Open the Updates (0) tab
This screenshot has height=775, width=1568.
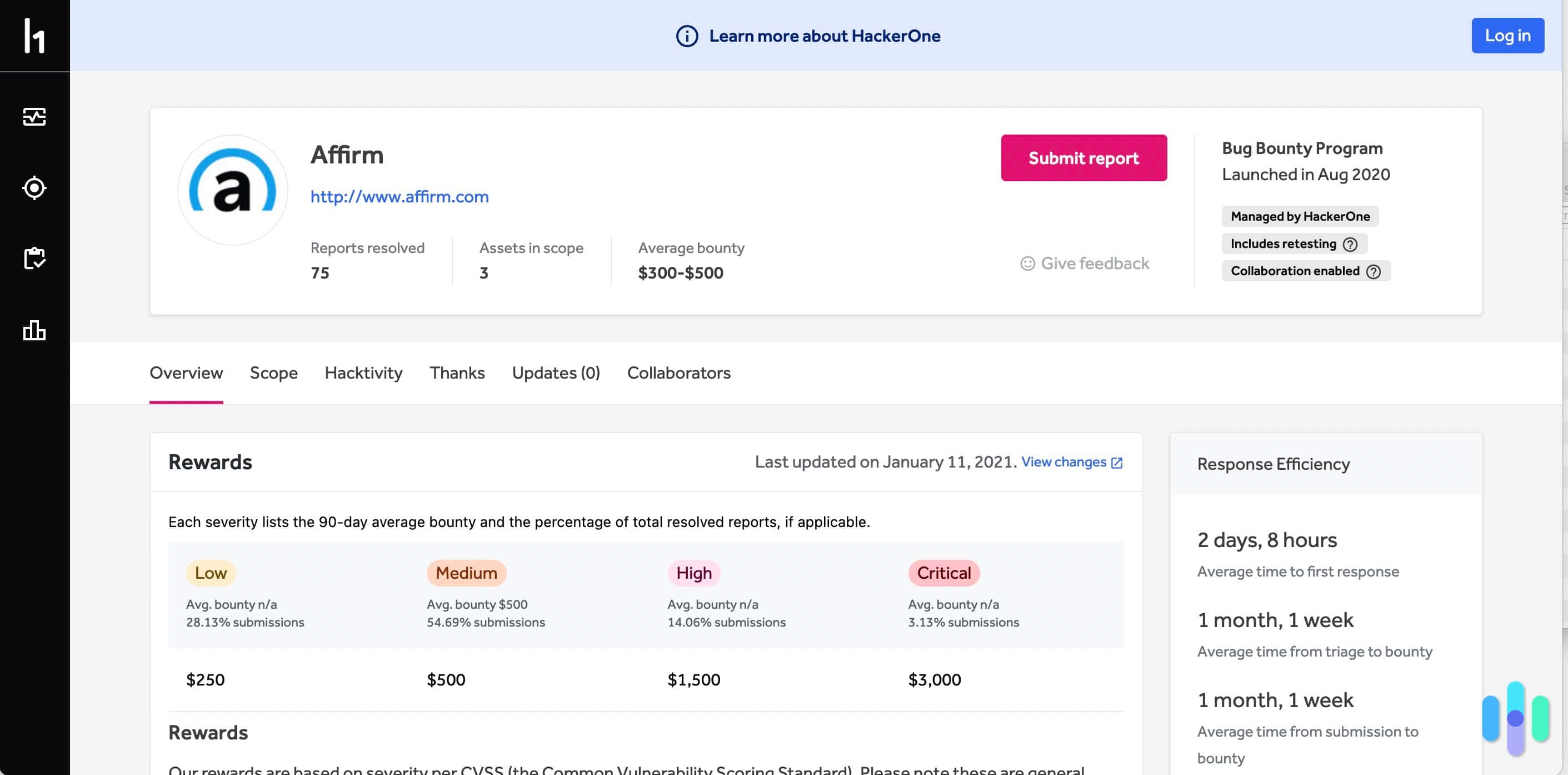click(x=555, y=373)
